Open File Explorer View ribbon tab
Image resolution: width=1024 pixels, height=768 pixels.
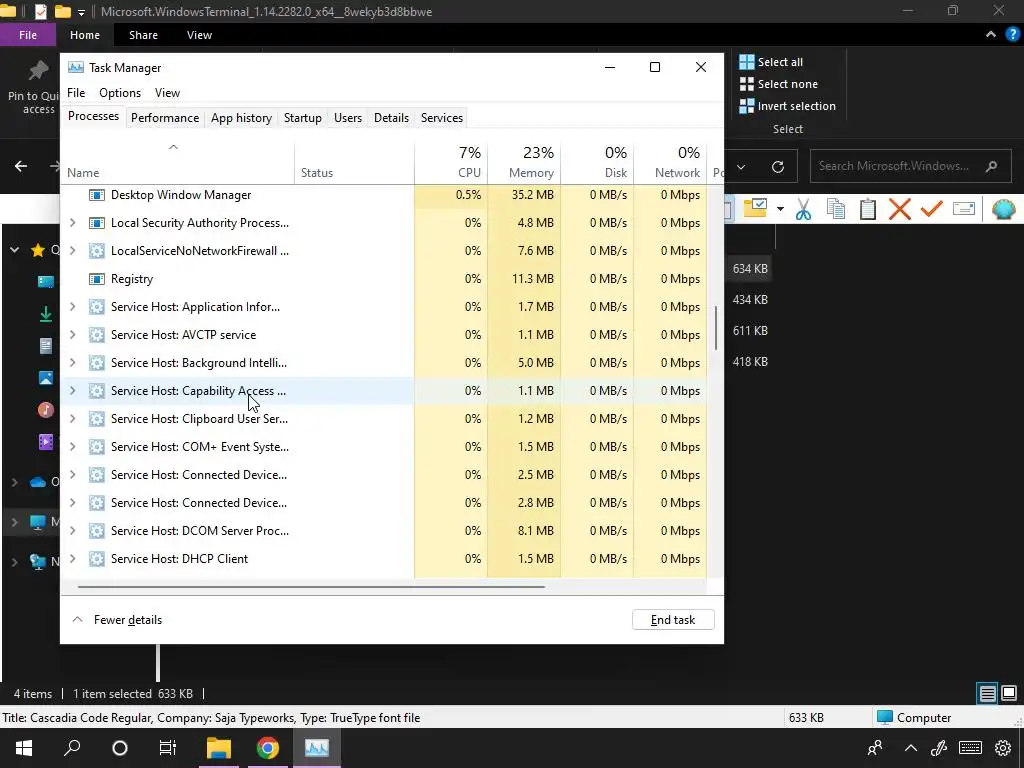(199, 35)
